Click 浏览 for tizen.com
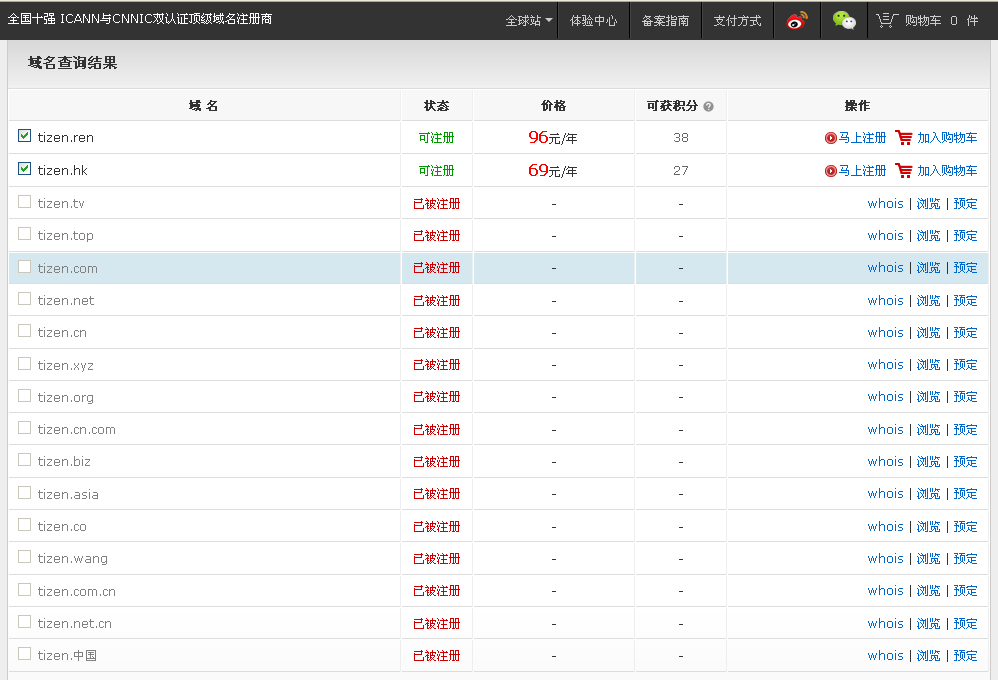Viewport: 998px width, 680px height. pos(928,268)
